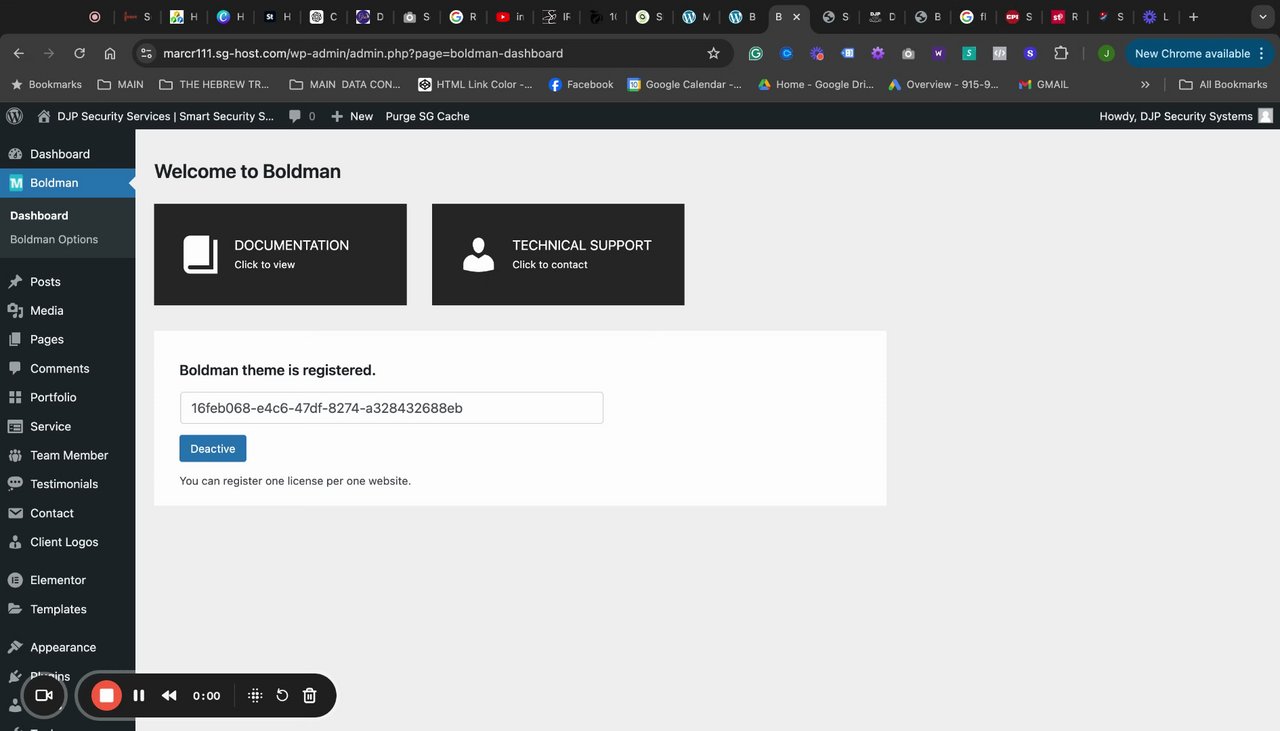
Task: Restart the recording with circular arrow icon
Action: coord(282,695)
